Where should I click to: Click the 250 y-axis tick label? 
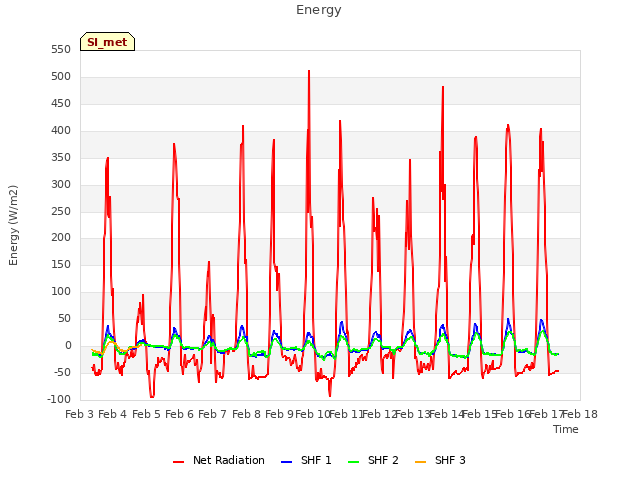pyautogui.click(x=61, y=211)
